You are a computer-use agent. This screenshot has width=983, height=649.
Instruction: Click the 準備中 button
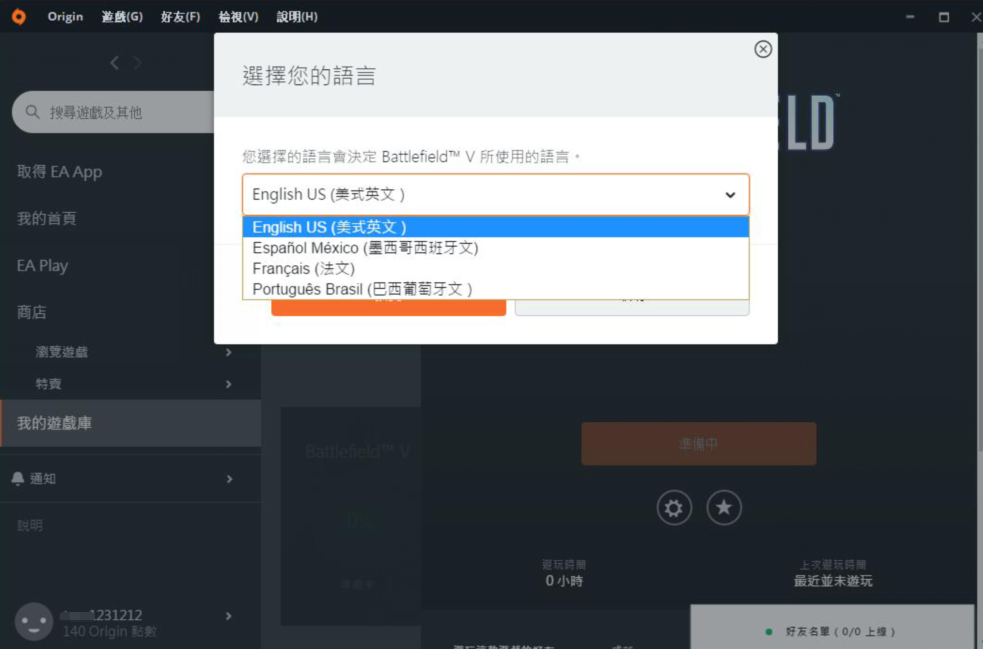pos(698,443)
